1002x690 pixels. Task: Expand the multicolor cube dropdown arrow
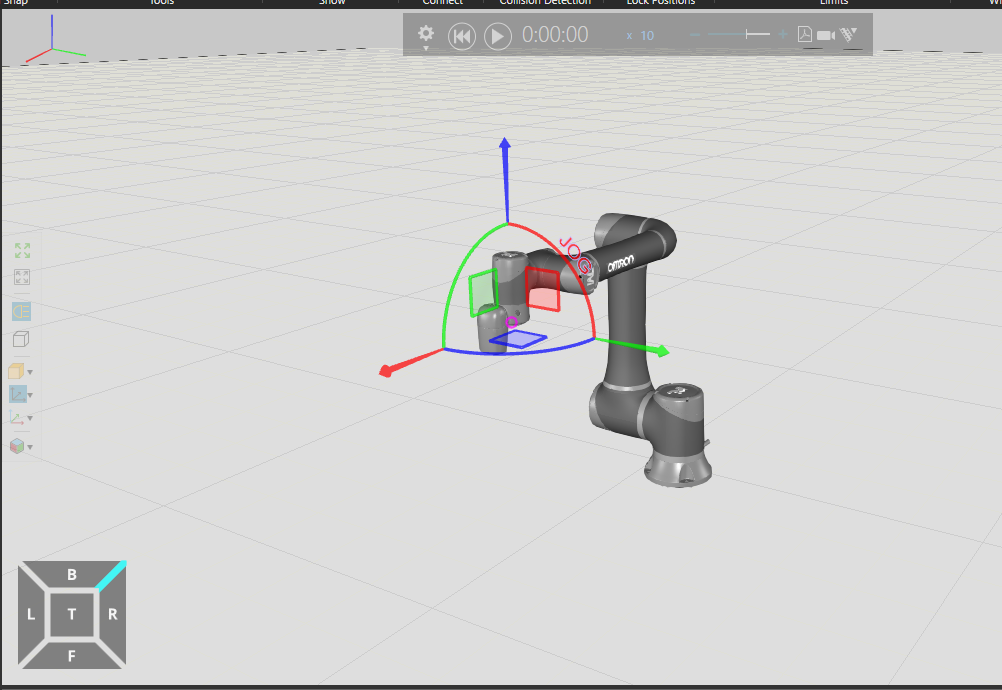point(30,447)
